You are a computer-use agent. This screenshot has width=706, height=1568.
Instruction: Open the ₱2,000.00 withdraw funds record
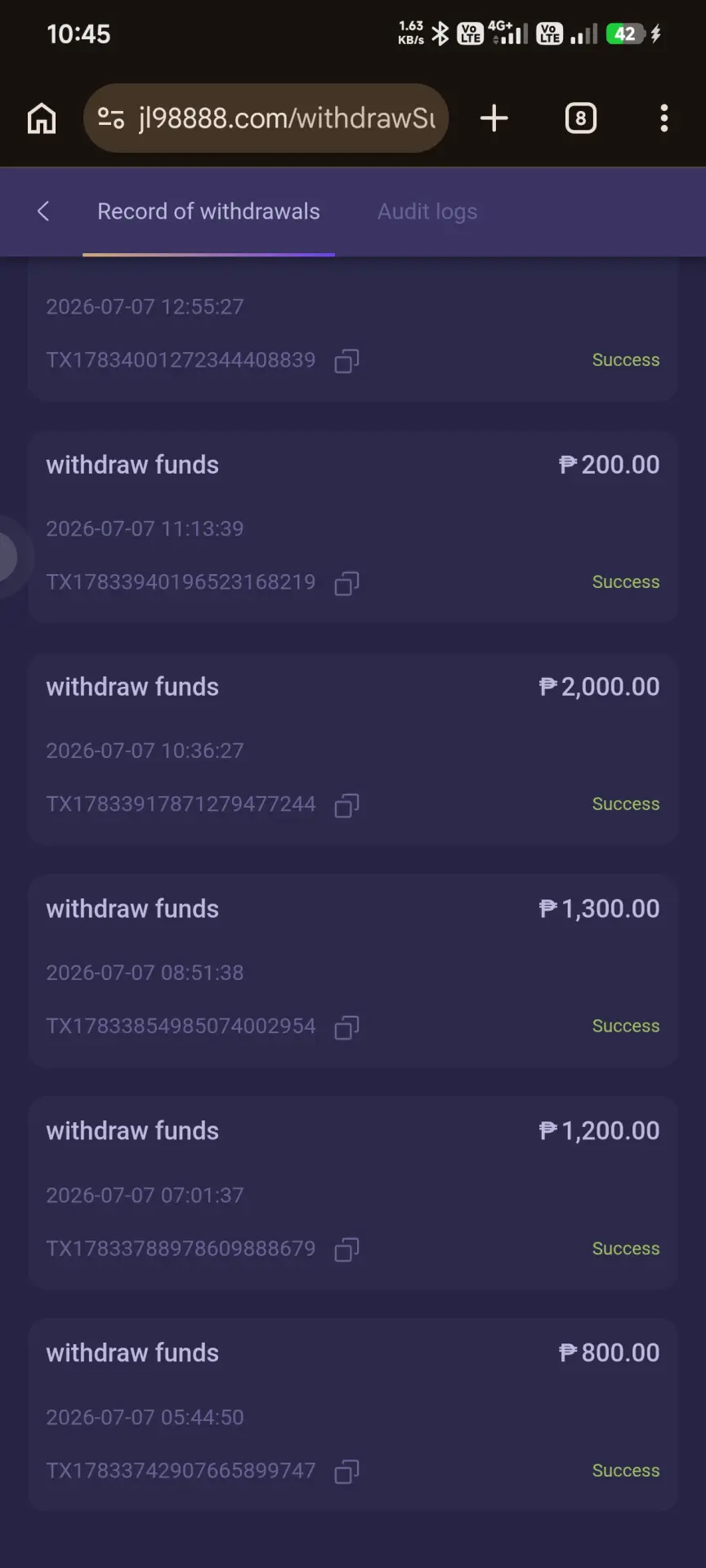coord(353,749)
